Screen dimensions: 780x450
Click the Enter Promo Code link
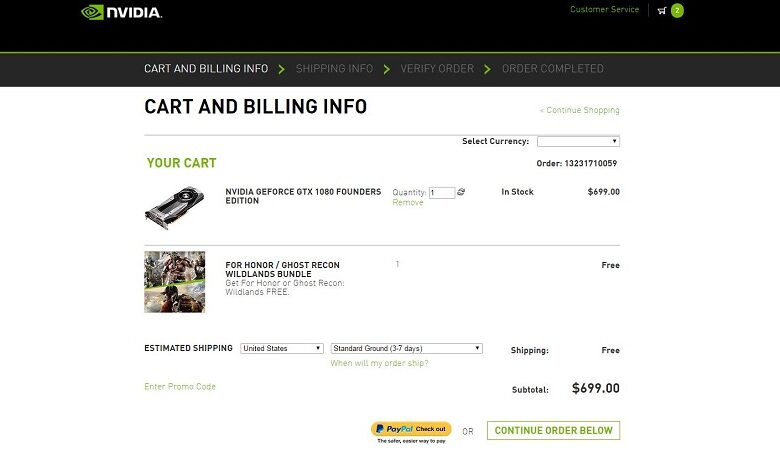click(x=180, y=386)
